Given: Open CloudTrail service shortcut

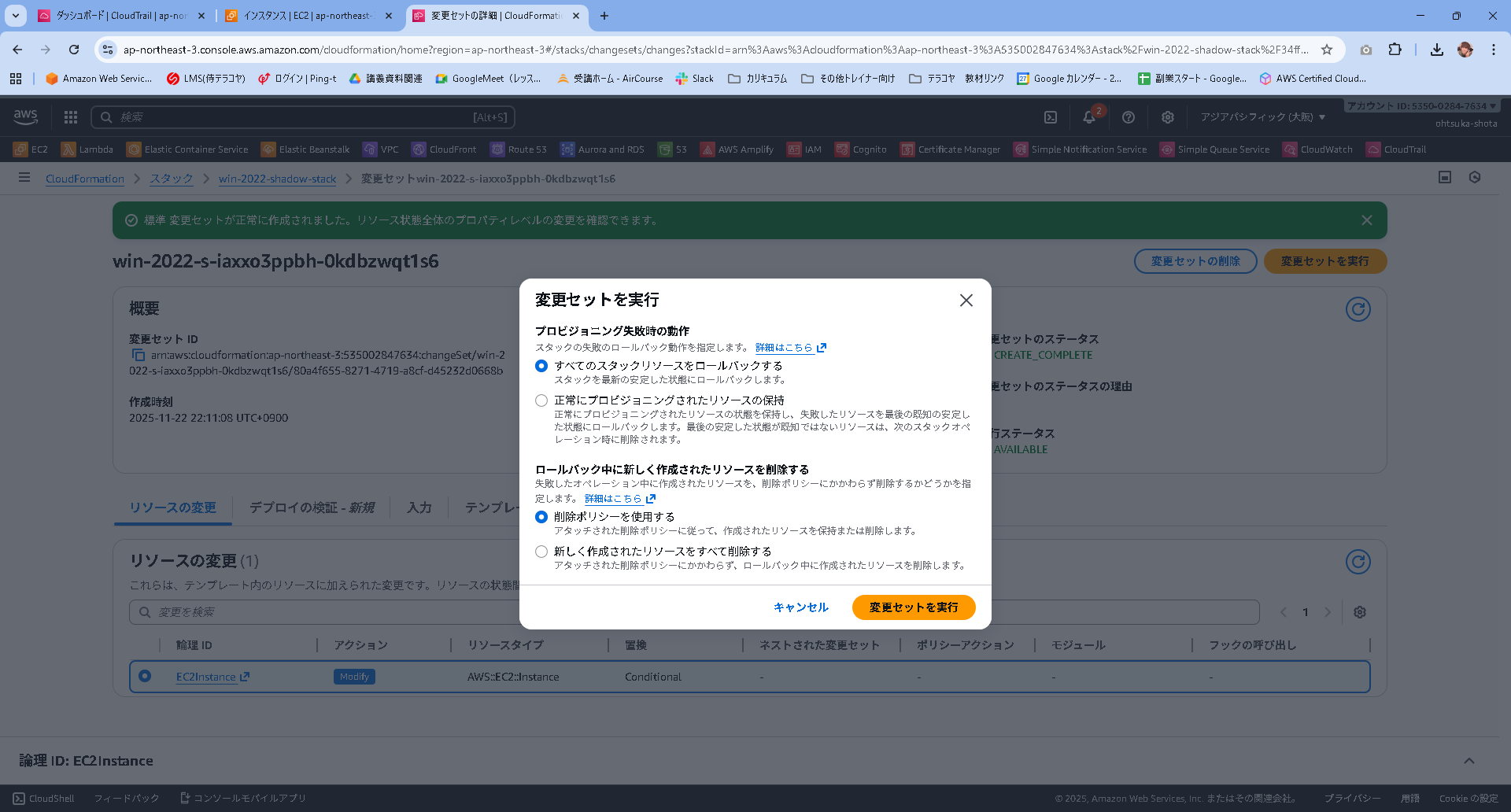Looking at the screenshot, I should pyautogui.click(x=1397, y=149).
